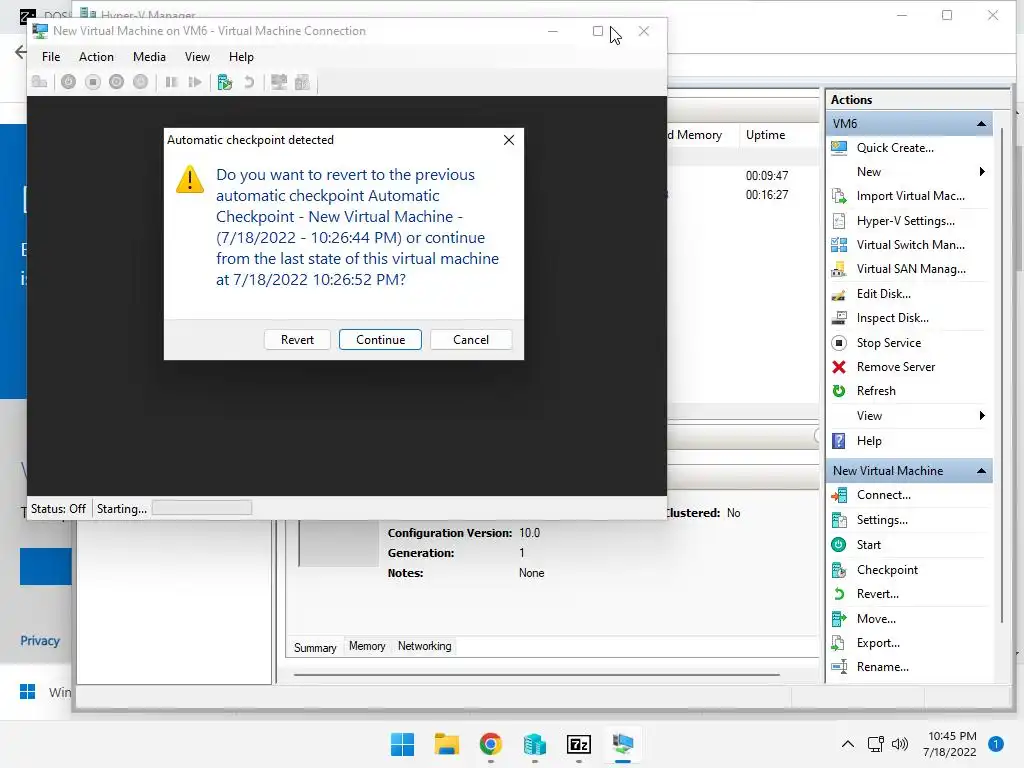1024x768 pixels.
Task: Click the uptime value 00:09:47
Action: coord(767,176)
